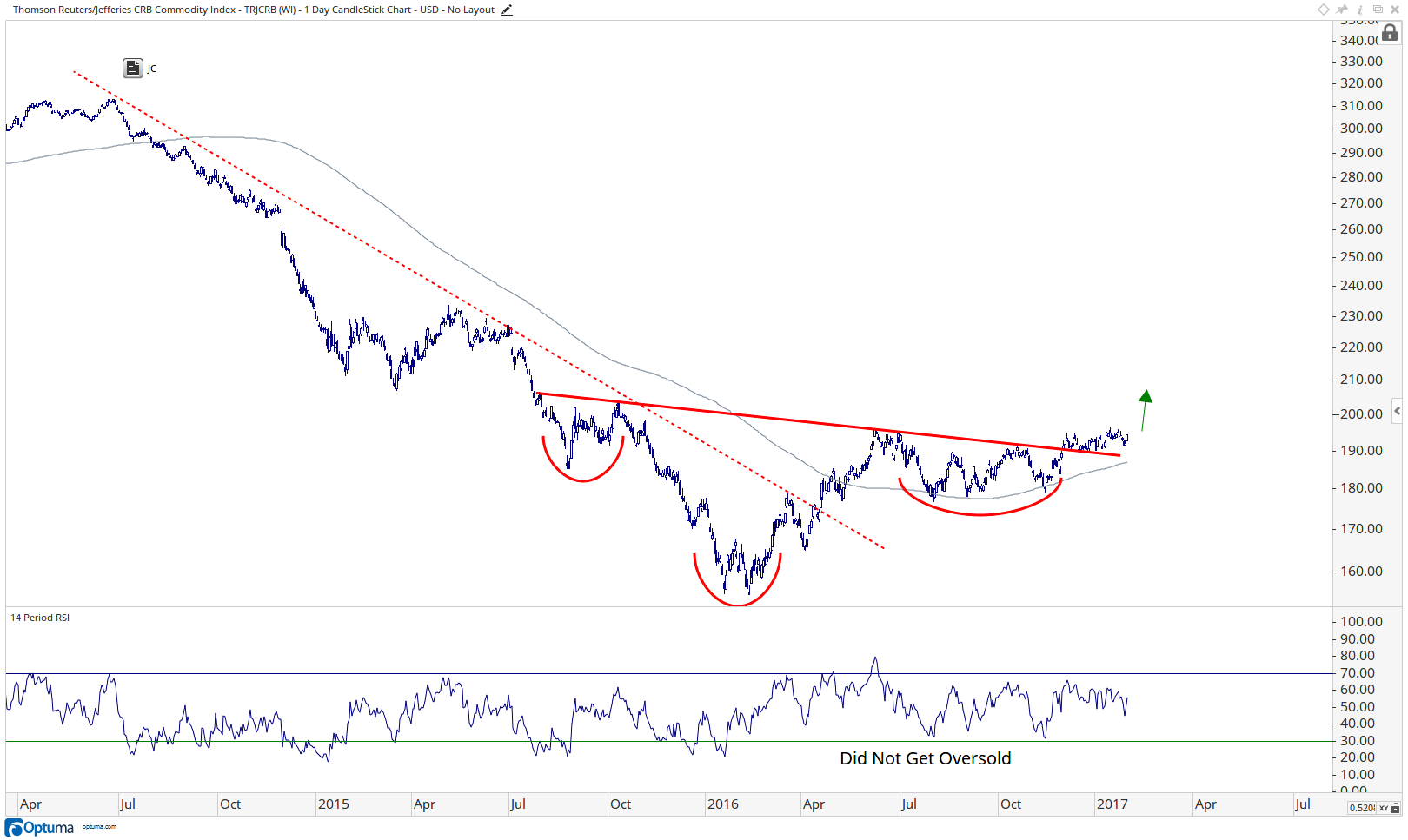The image size is (1408, 840).
Task: Click the chart title text
Action: click(254, 10)
